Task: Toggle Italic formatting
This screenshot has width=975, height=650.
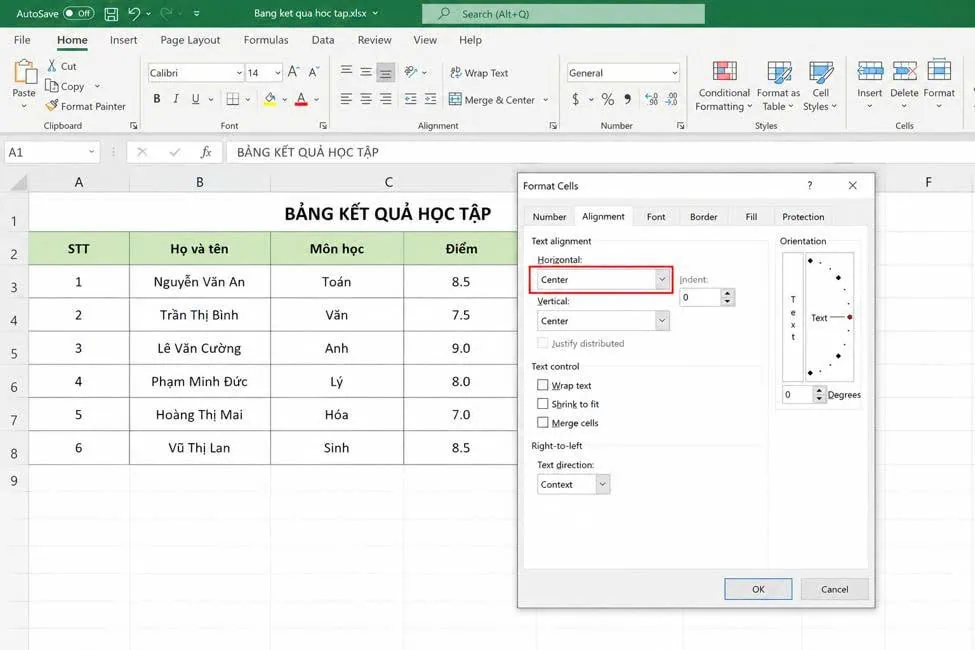Action: pos(176,98)
